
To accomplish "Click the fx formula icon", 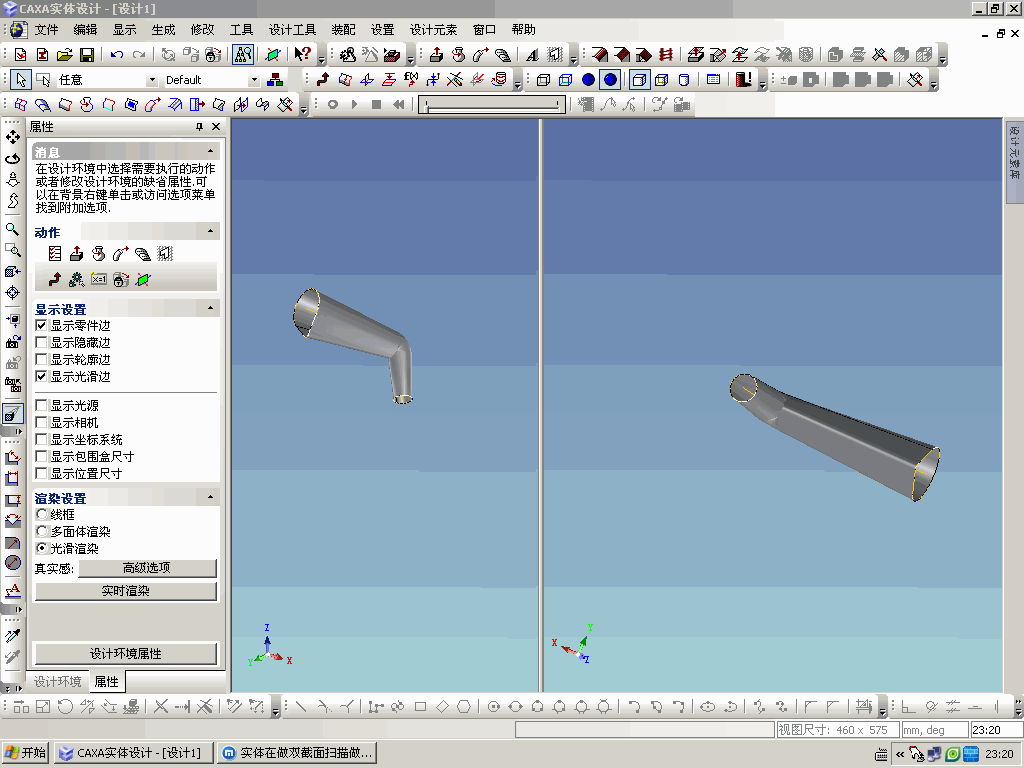I will [x=411, y=80].
